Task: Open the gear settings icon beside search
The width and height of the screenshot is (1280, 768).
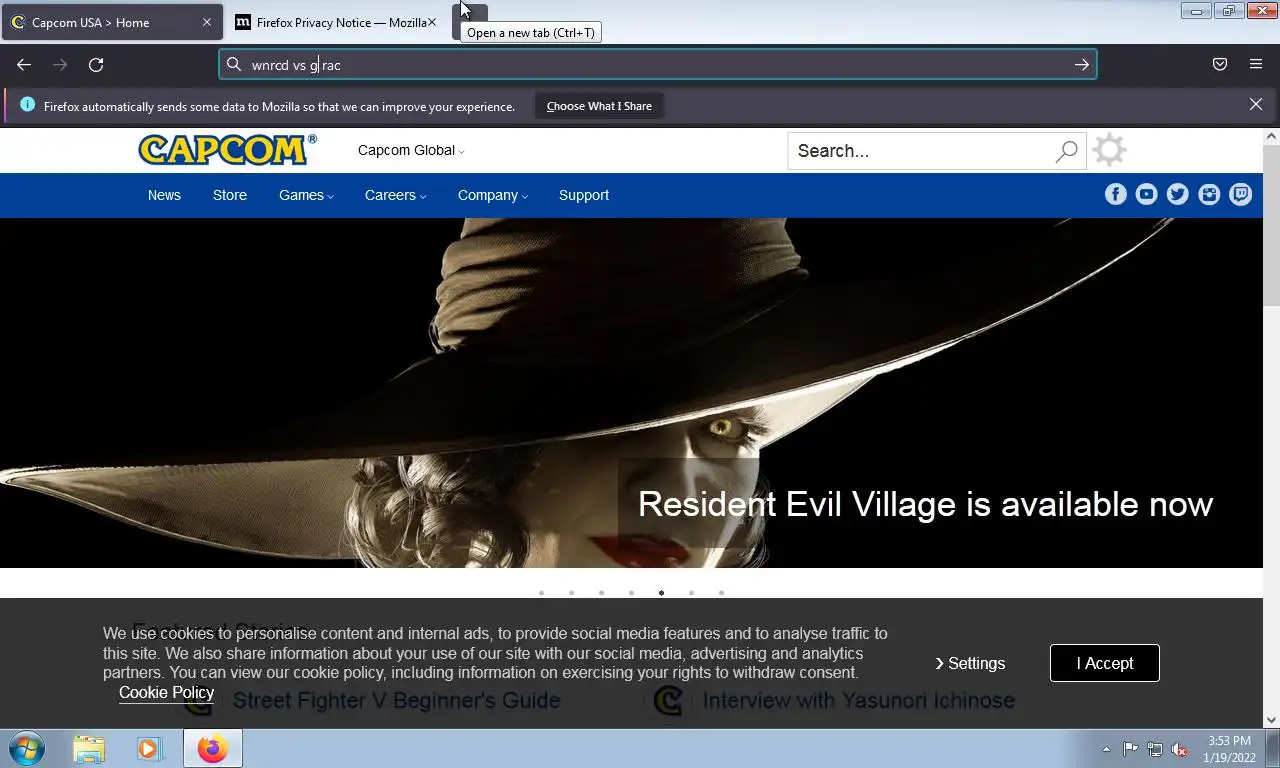Action: 1109,150
